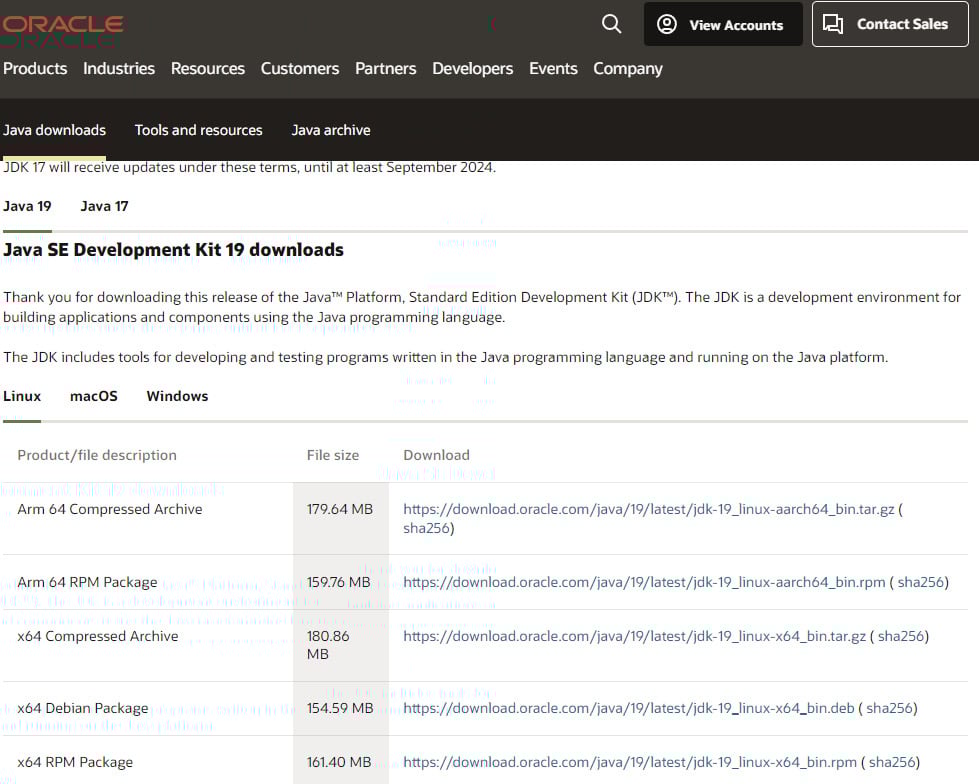
Task: Click the '154.59 MB' file size cell
Action: (340, 708)
